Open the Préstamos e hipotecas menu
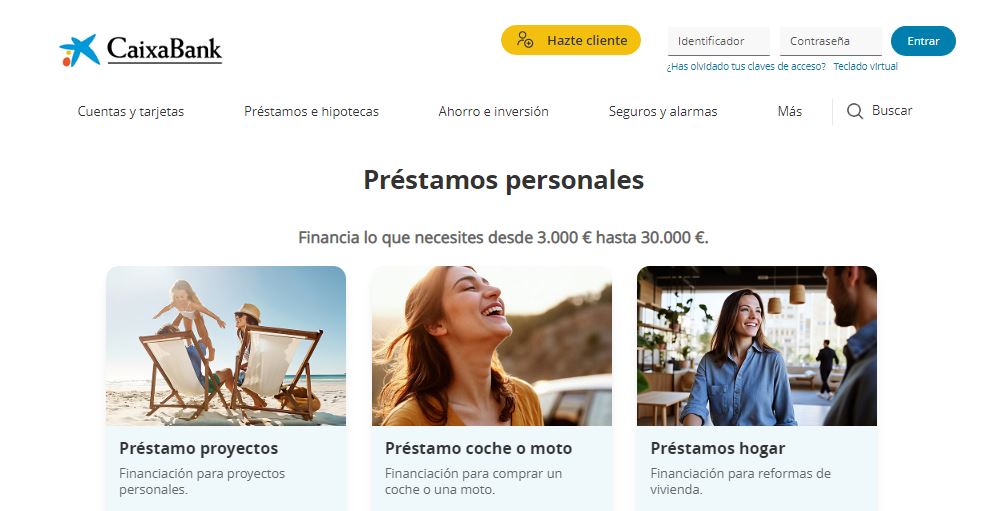 pos(311,111)
